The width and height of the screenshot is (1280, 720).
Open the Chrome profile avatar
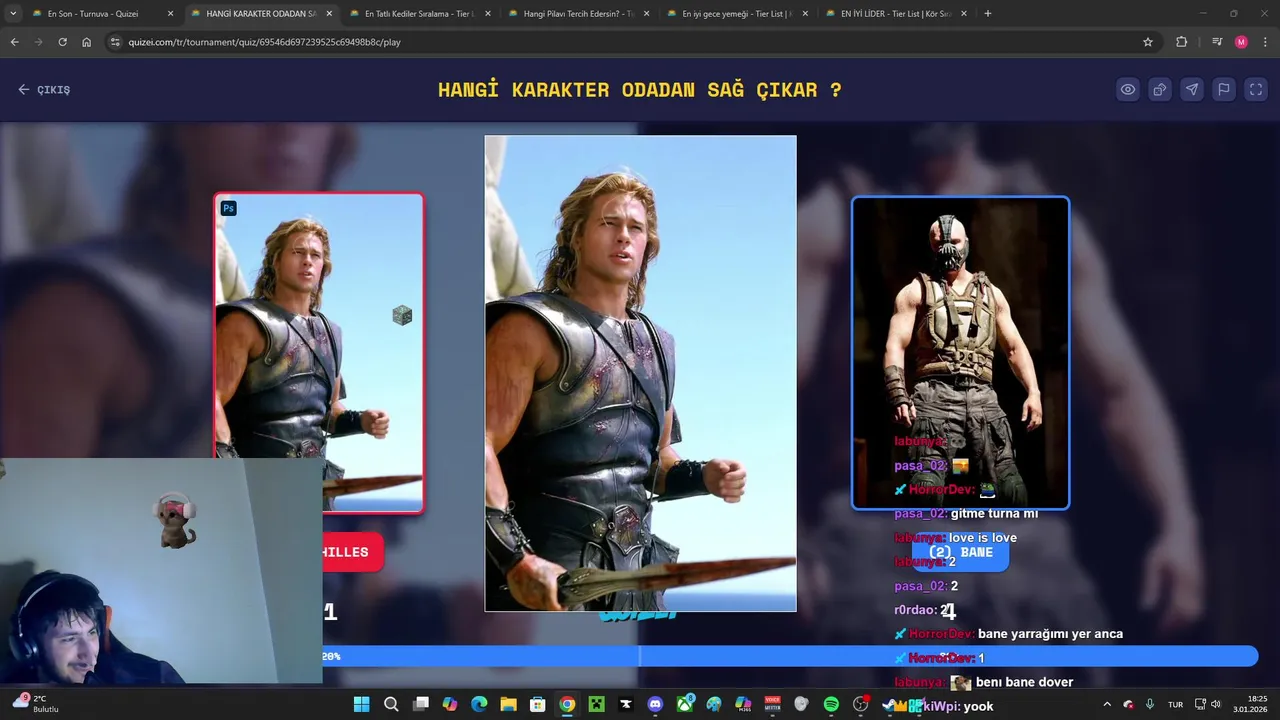pos(1241,42)
